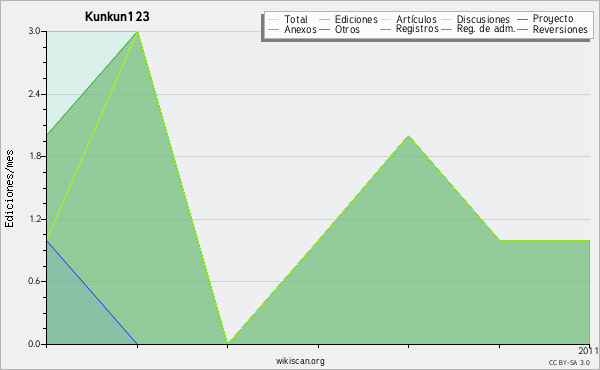The height and width of the screenshot is (370, 600).
Task: Click the blue Registros line color marker
Action: pyautogui.click(x=386, y=29)
